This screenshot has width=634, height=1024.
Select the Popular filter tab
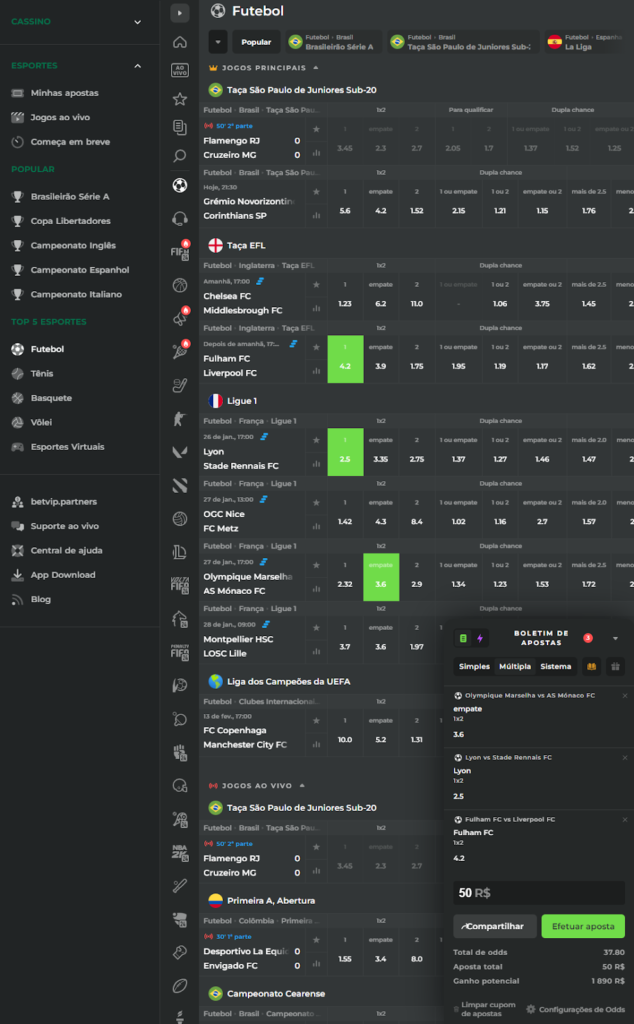coord(256,42)
